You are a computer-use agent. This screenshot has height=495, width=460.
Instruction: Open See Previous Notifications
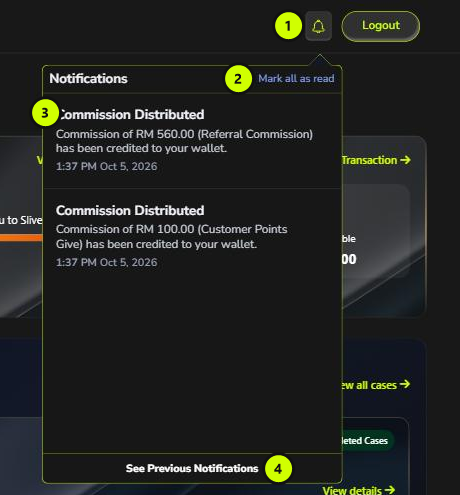point(192,468)
